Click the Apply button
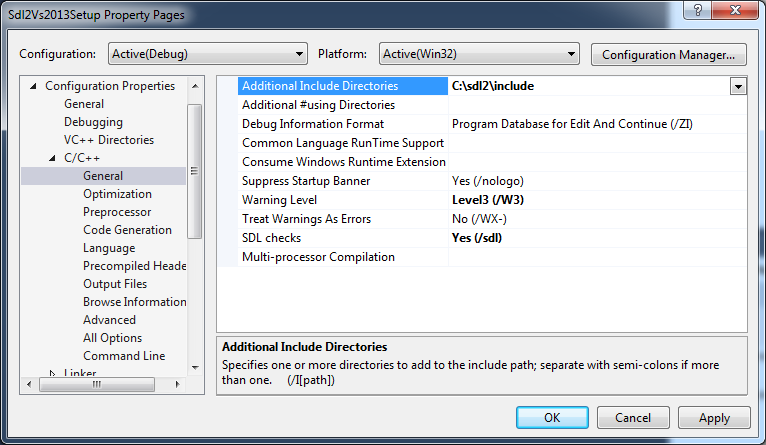This screenshot has height=445, width=766. pos(714,418)
